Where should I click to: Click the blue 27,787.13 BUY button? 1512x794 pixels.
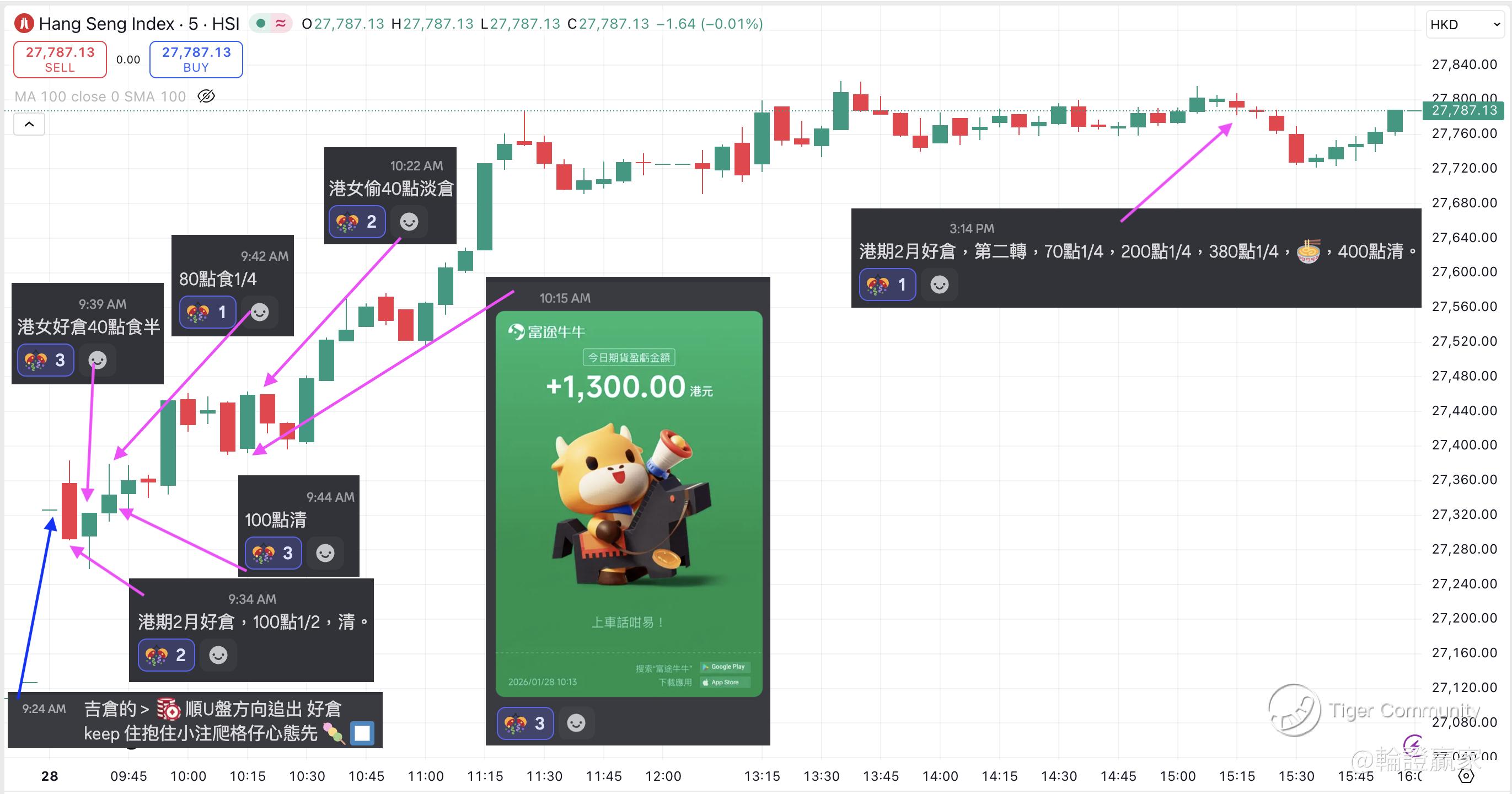coord(196,59)
